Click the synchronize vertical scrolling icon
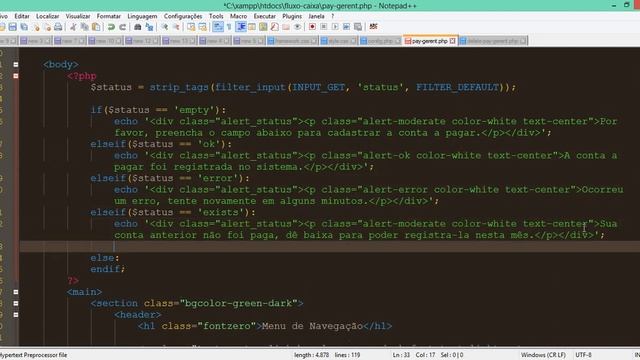 point(191,27)
